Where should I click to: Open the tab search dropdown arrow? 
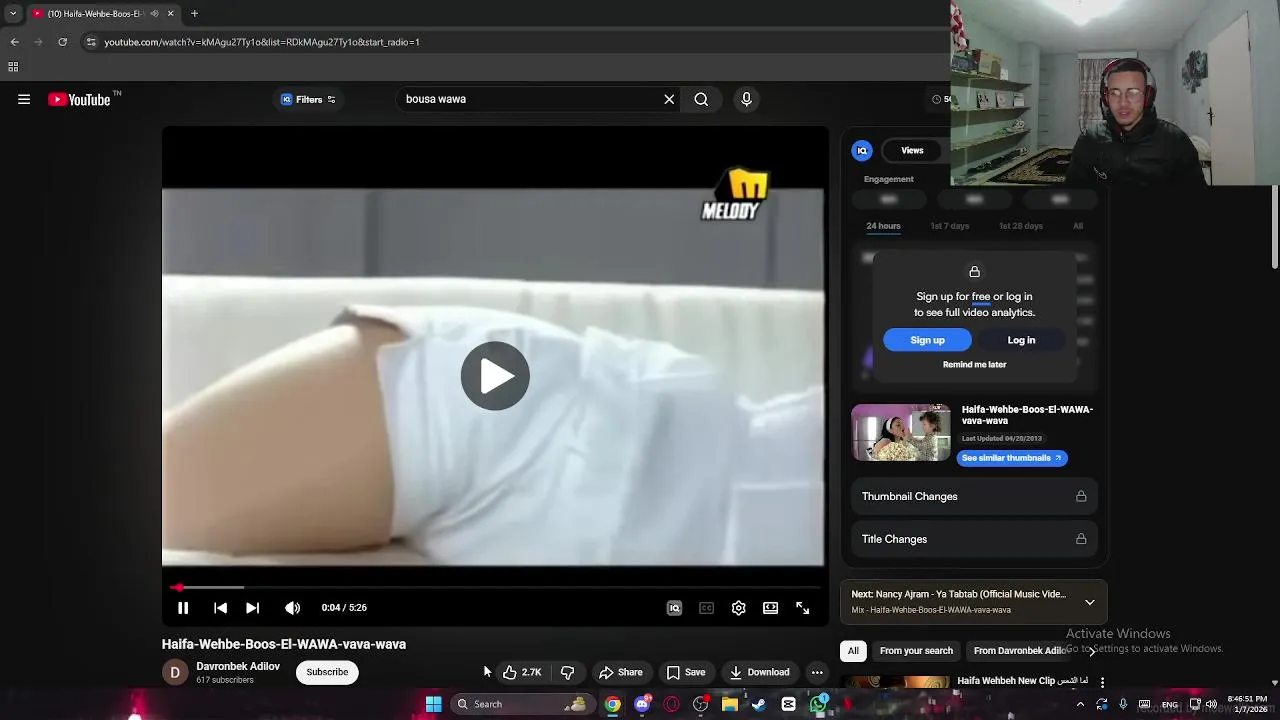(x=13, y=13)
